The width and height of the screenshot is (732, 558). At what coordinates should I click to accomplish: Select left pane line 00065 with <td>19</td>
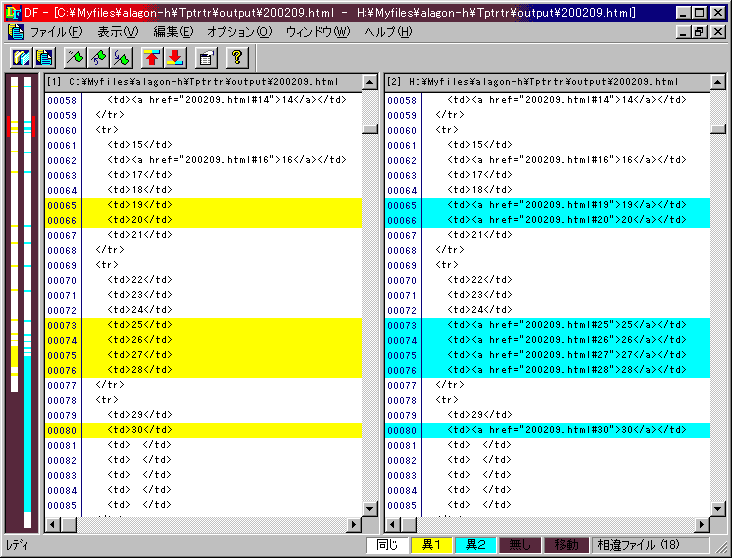click(204, 205)
